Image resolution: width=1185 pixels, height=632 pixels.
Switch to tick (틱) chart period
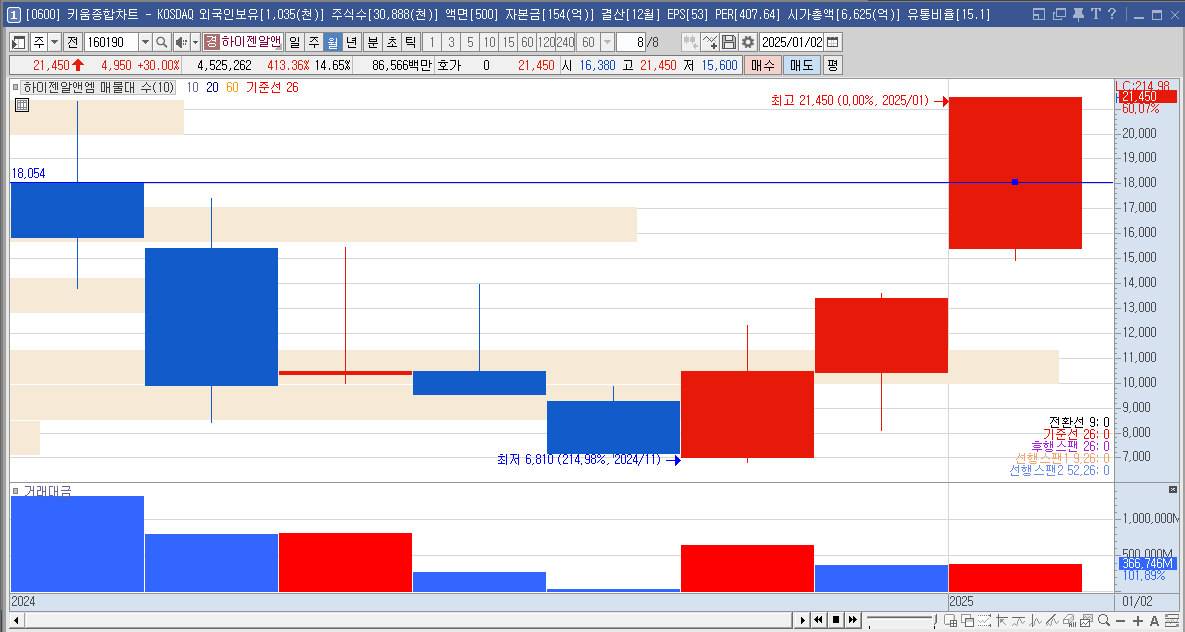pyautogui.click(x=410, y=42)
